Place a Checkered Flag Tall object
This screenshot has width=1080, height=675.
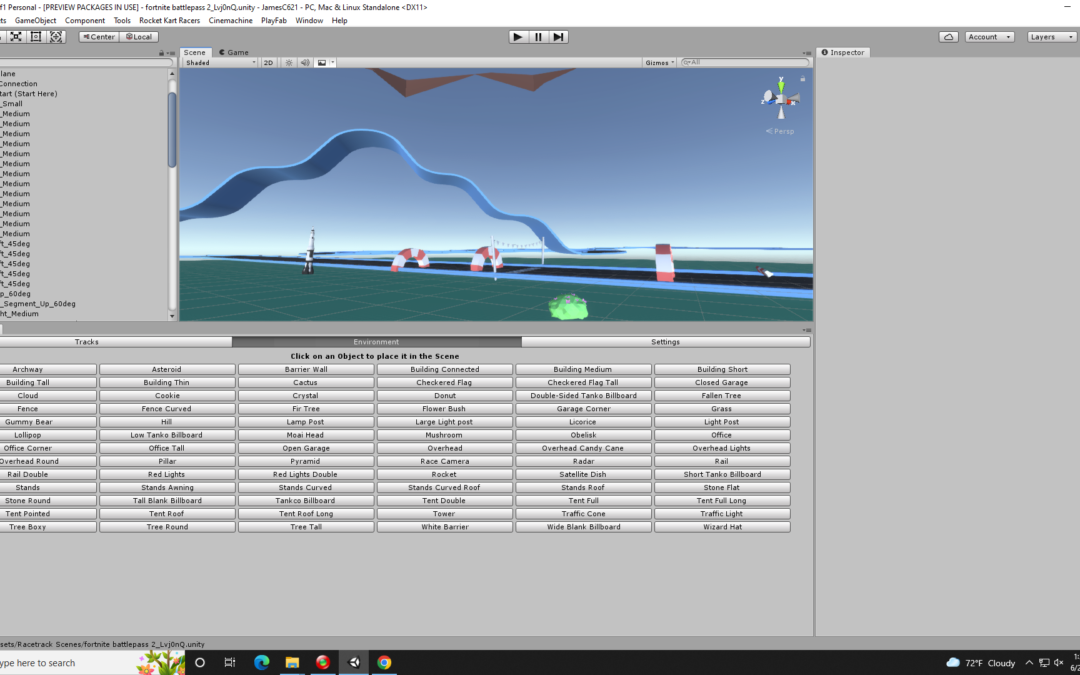click(x=583, y=382)
